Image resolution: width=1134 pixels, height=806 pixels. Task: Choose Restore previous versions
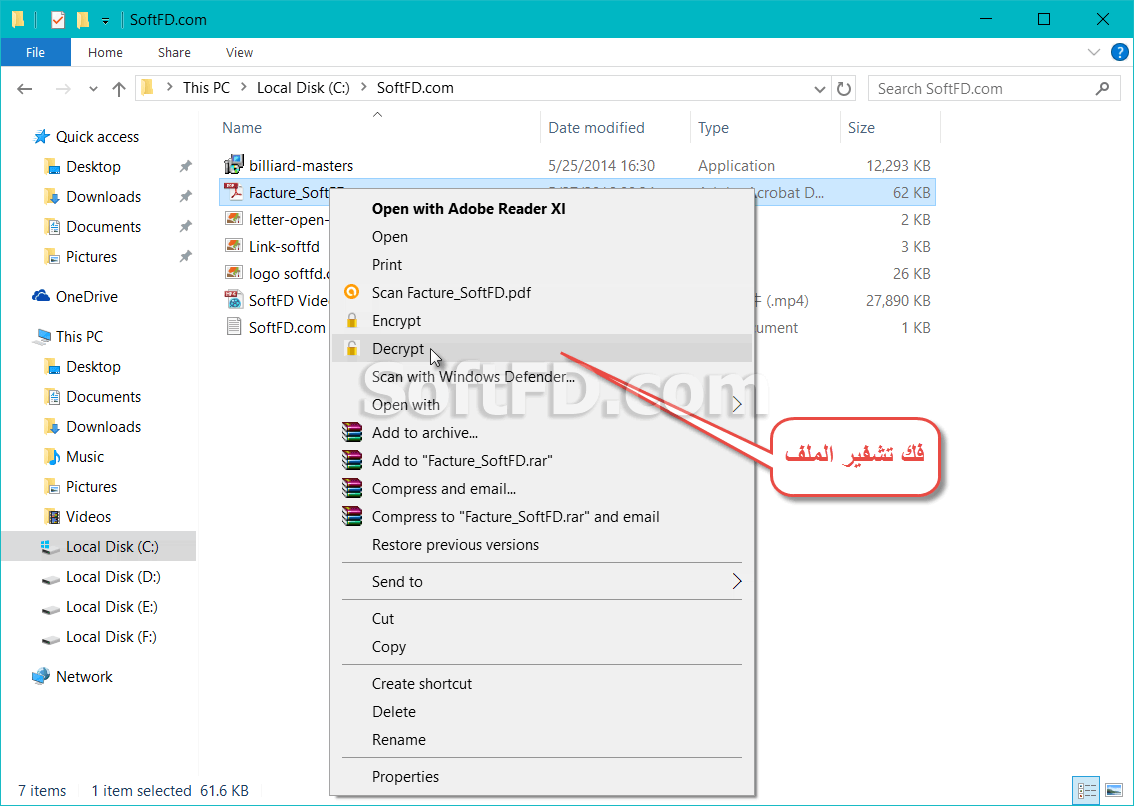[x=542, y=545]
